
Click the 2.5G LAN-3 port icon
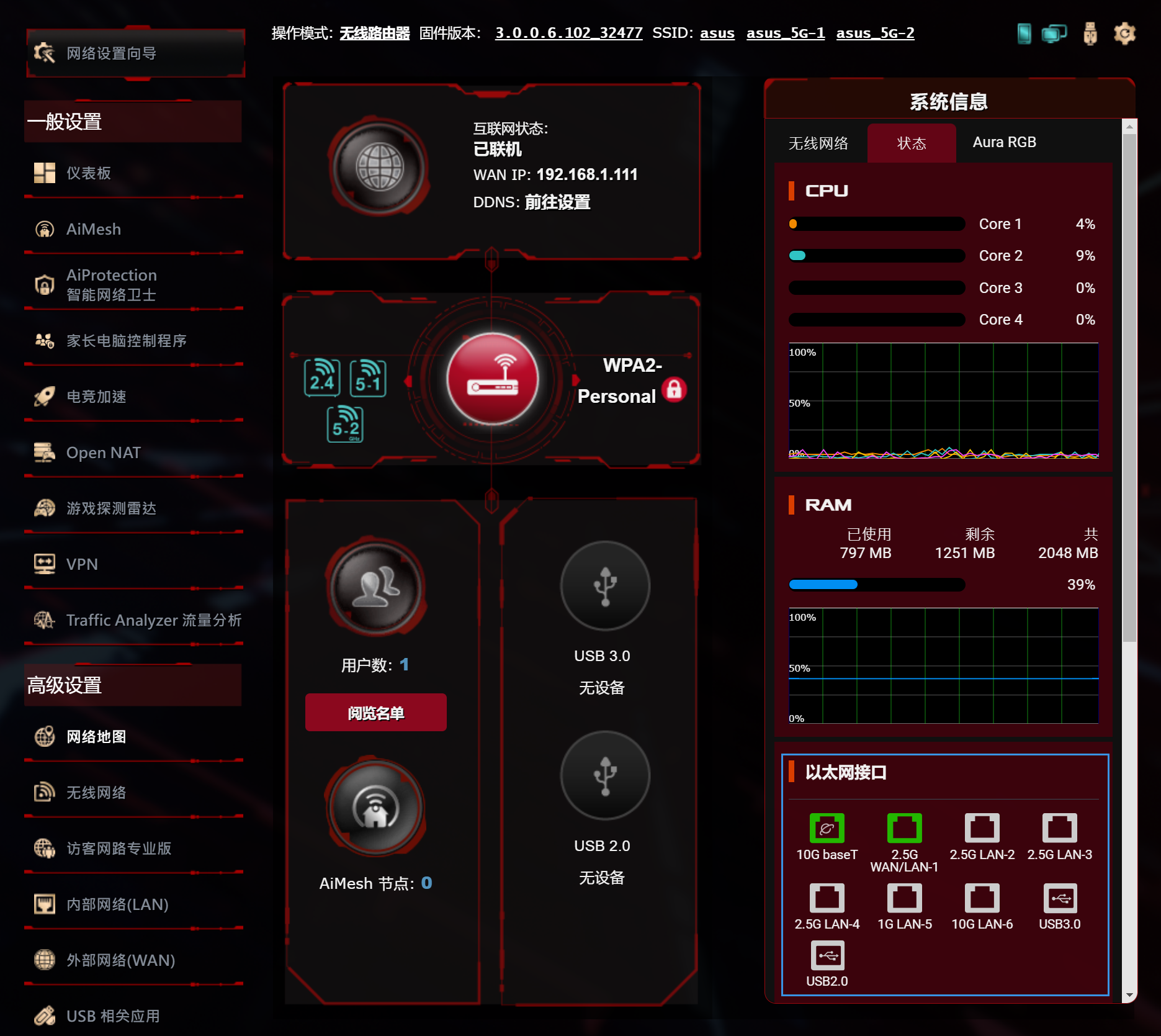[1060, 828]
